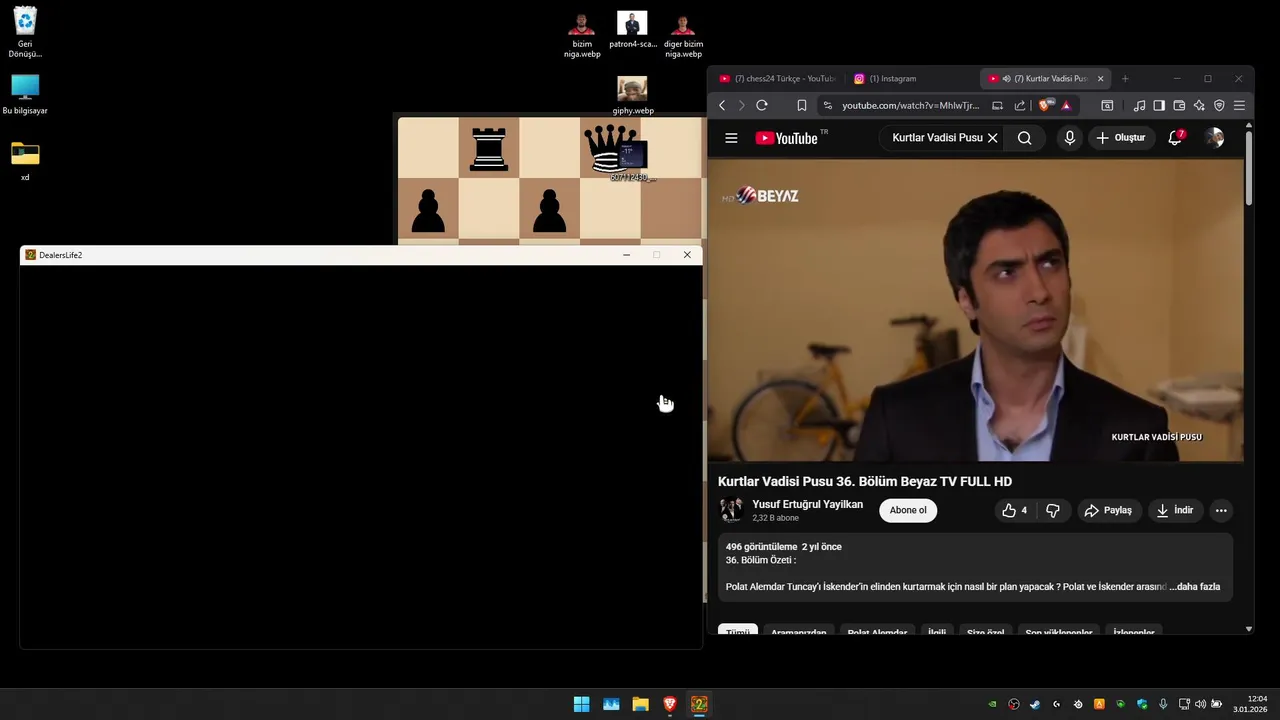Screen dimensions: 1280x720
Task: Subscribe with the Abone ol button
Action: [908, 510]
